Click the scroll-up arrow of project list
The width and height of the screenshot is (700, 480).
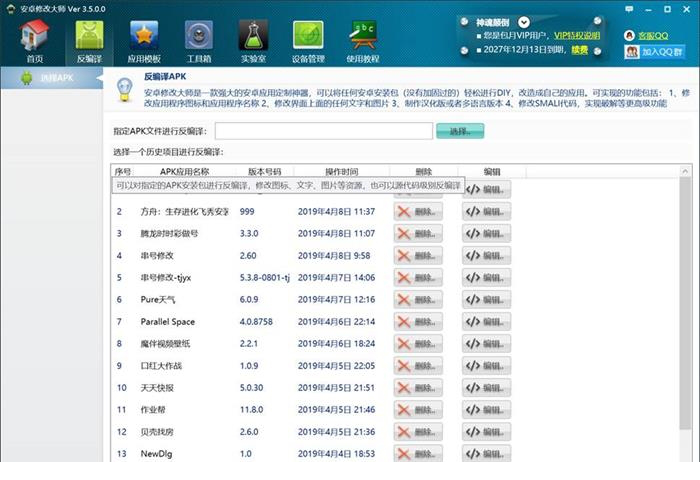685,171
